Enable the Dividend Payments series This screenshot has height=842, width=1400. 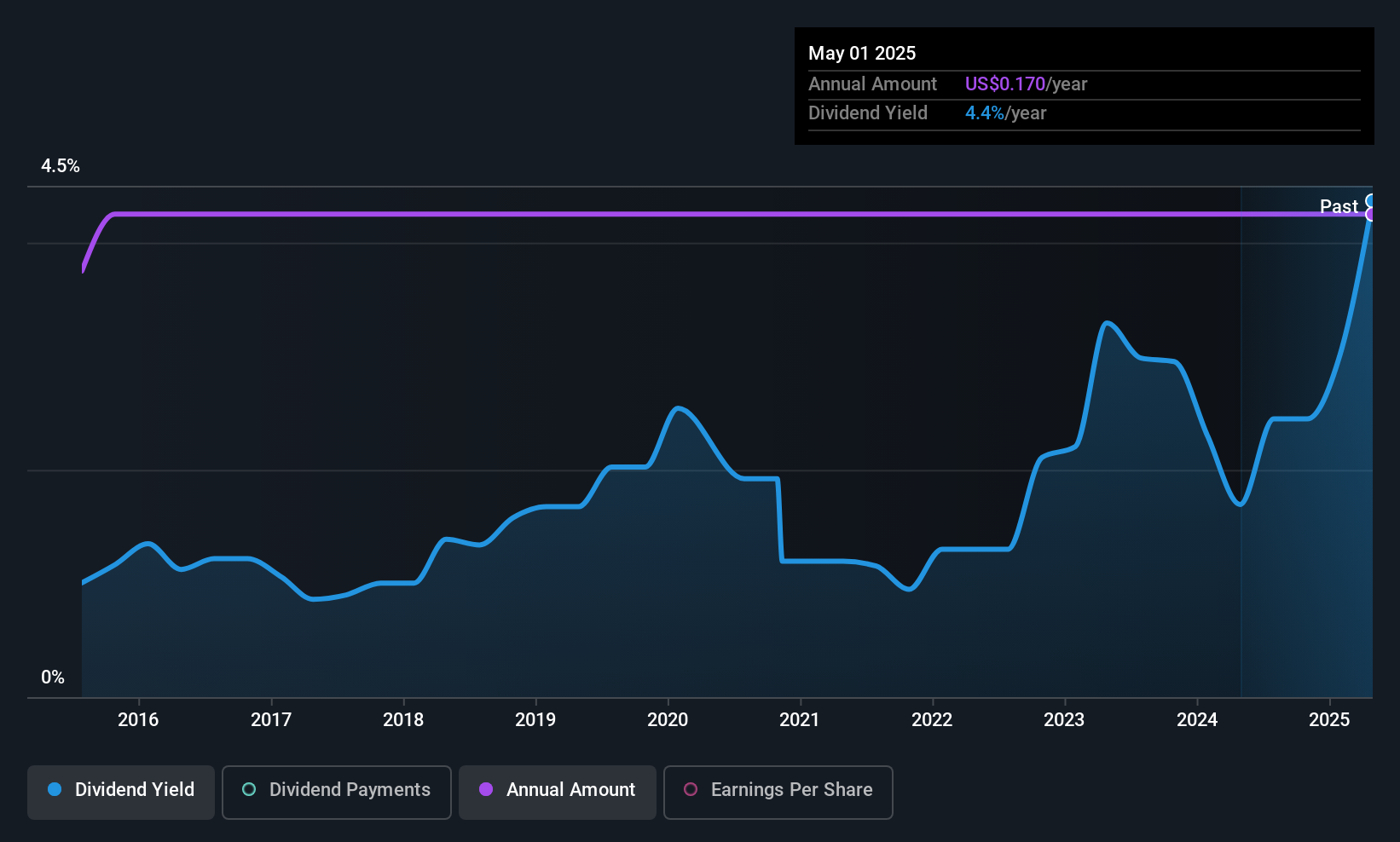tap(337, 793)
